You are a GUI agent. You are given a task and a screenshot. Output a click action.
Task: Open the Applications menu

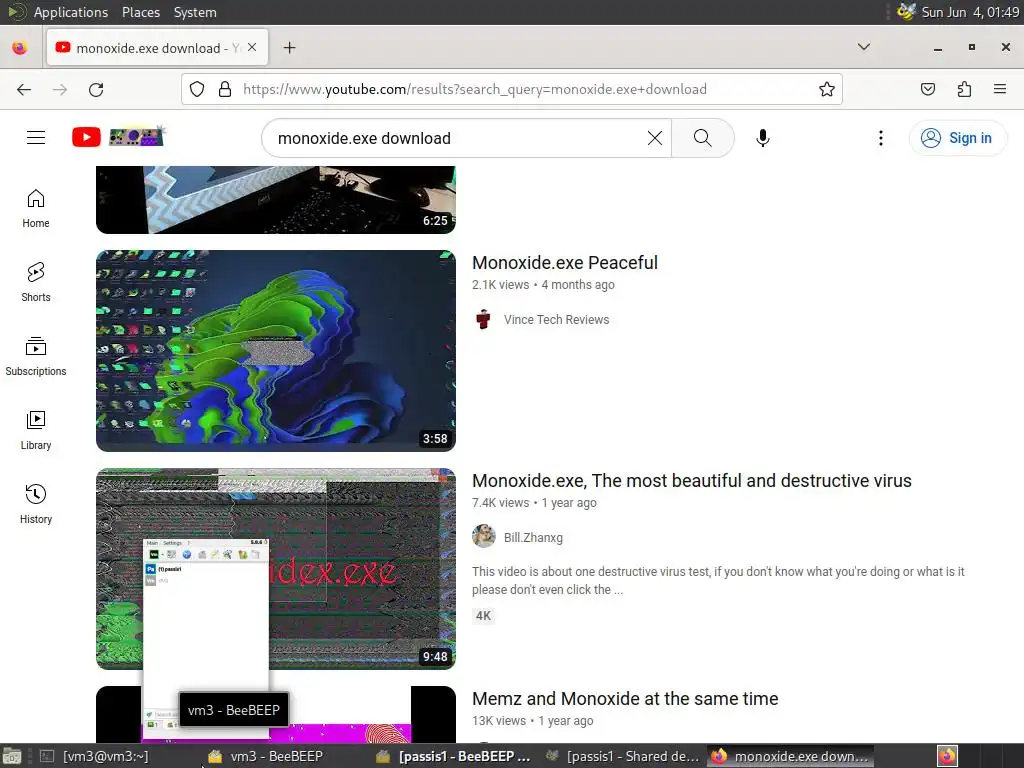(x=71, y=12)
